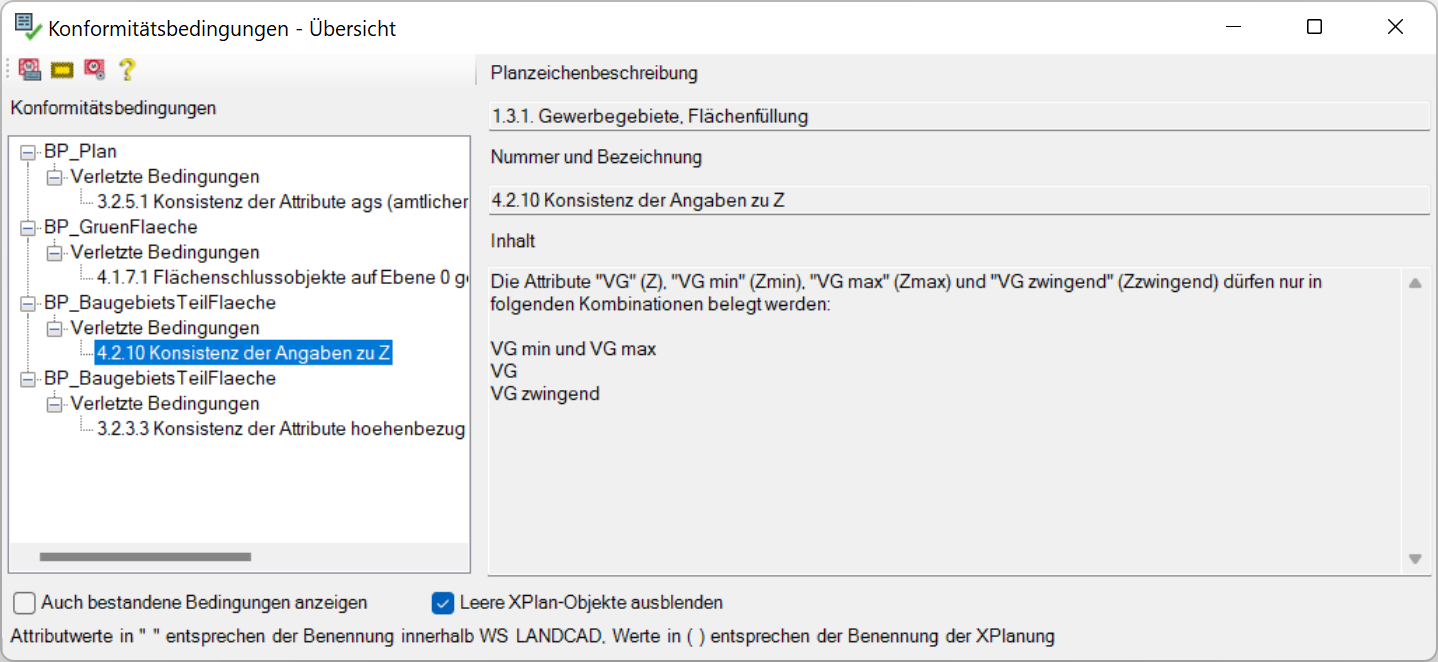Collapse Verletzte Bedingungen under BP_Plan

(x=54, y=177)
